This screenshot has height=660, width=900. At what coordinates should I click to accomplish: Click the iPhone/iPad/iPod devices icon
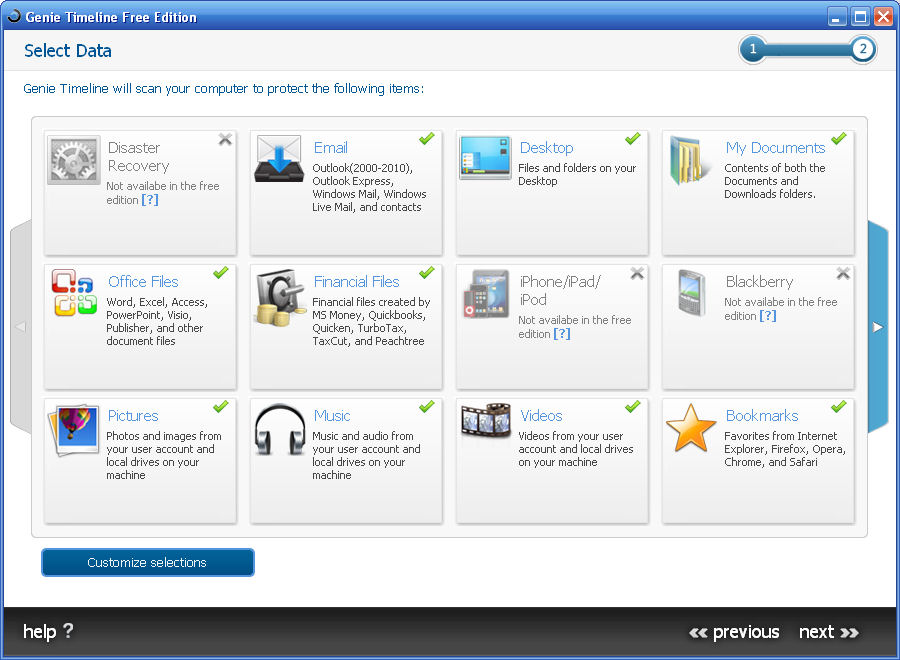(x=486, y=294)
